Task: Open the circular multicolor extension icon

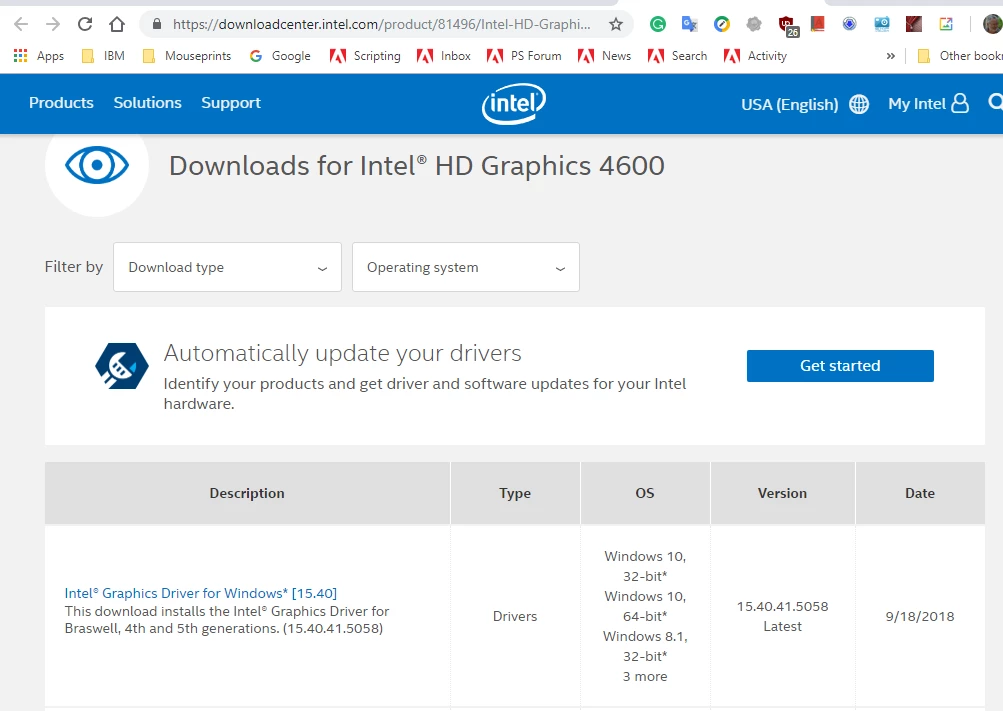Action: (722, 24)
